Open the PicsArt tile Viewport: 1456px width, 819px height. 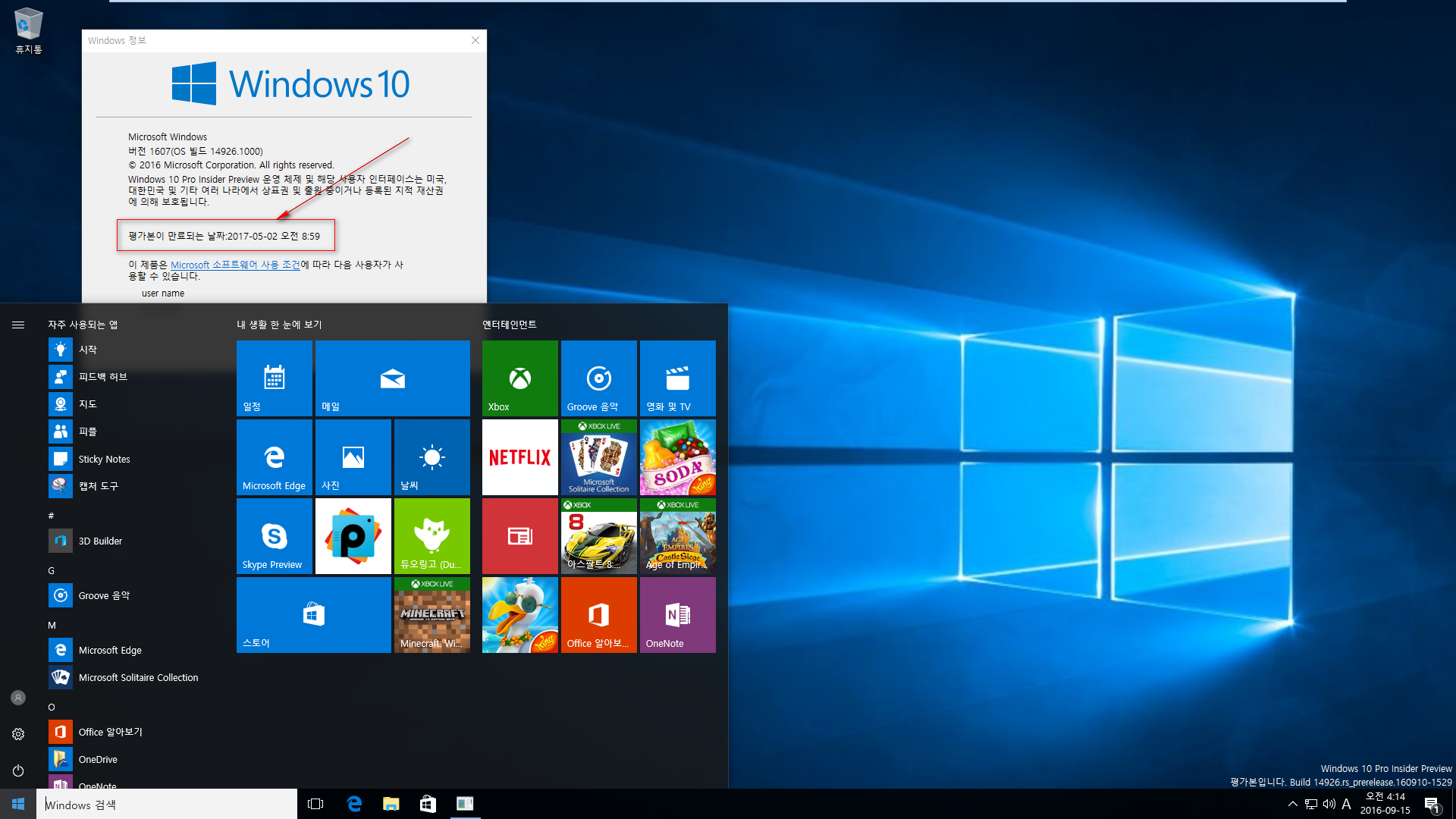pyautogui.click(x=353, y=535)
